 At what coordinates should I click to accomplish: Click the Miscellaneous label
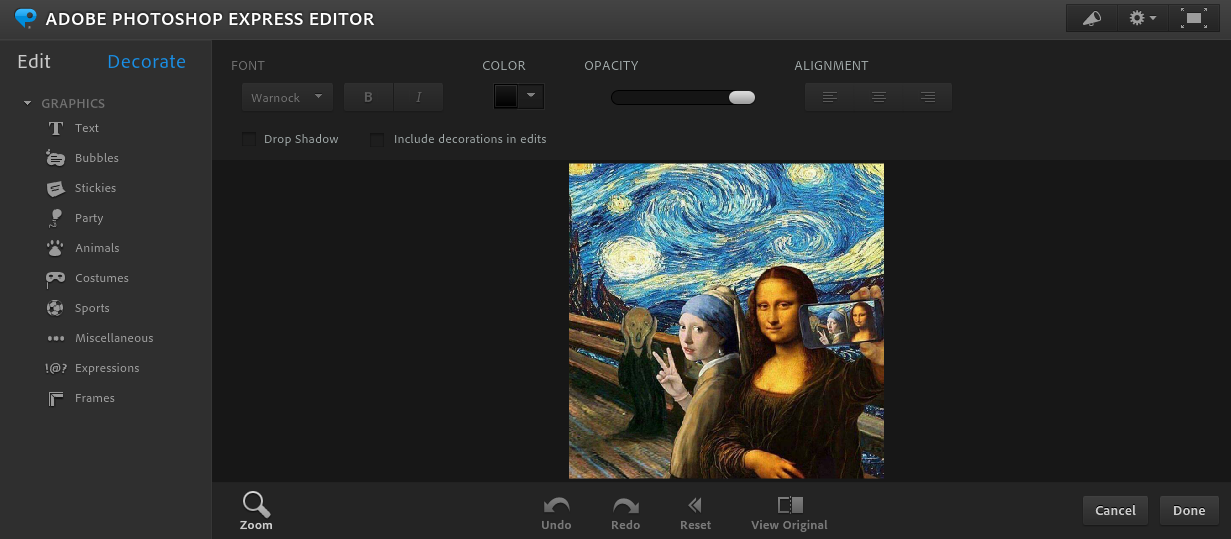tap(114, 338)
